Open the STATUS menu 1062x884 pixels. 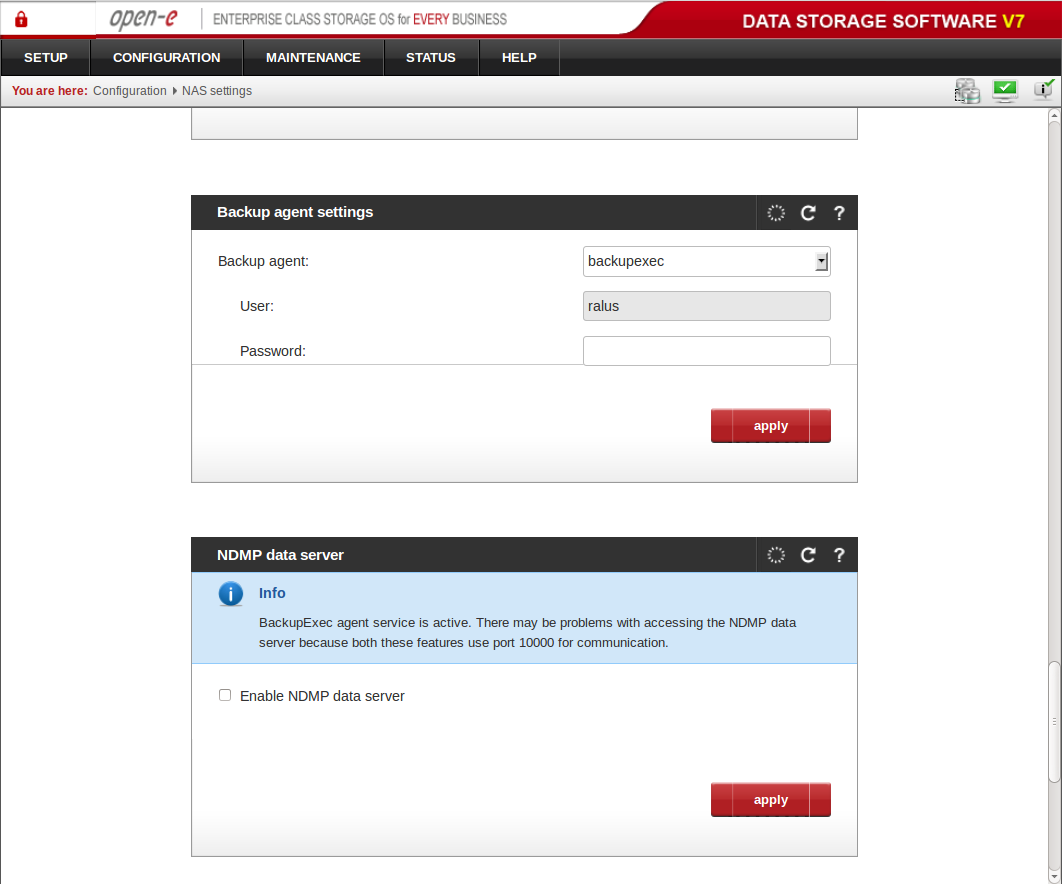pos(431,58)
